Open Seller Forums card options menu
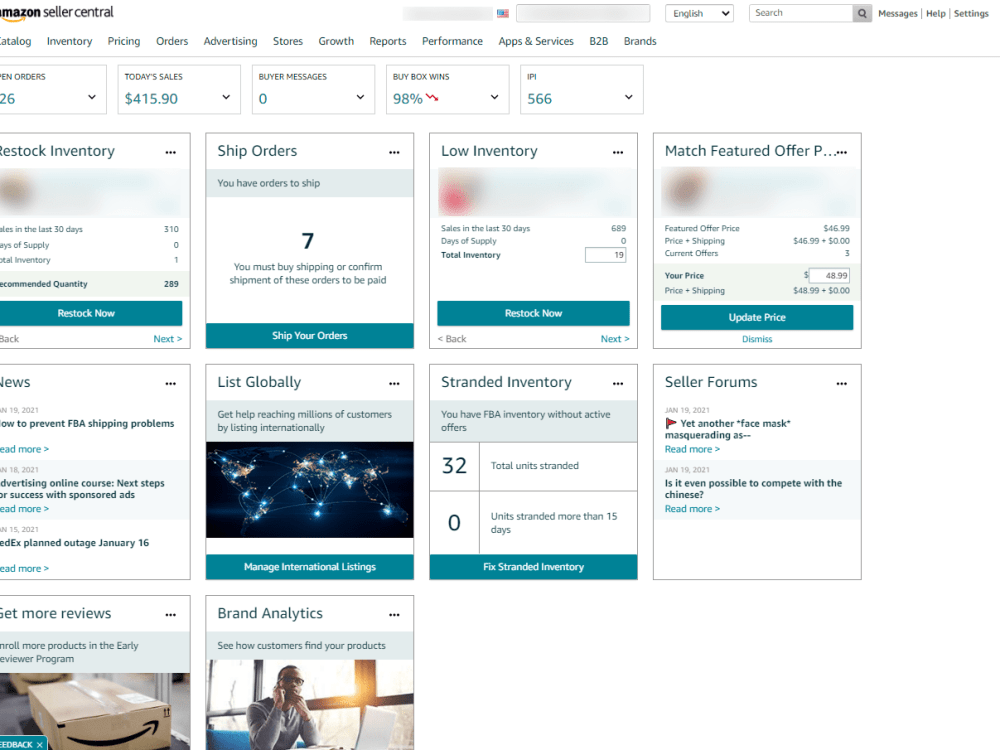Image resolution: width=1000 pixels, height=750 pixels. pyautogui.click(x=842, y=384)
